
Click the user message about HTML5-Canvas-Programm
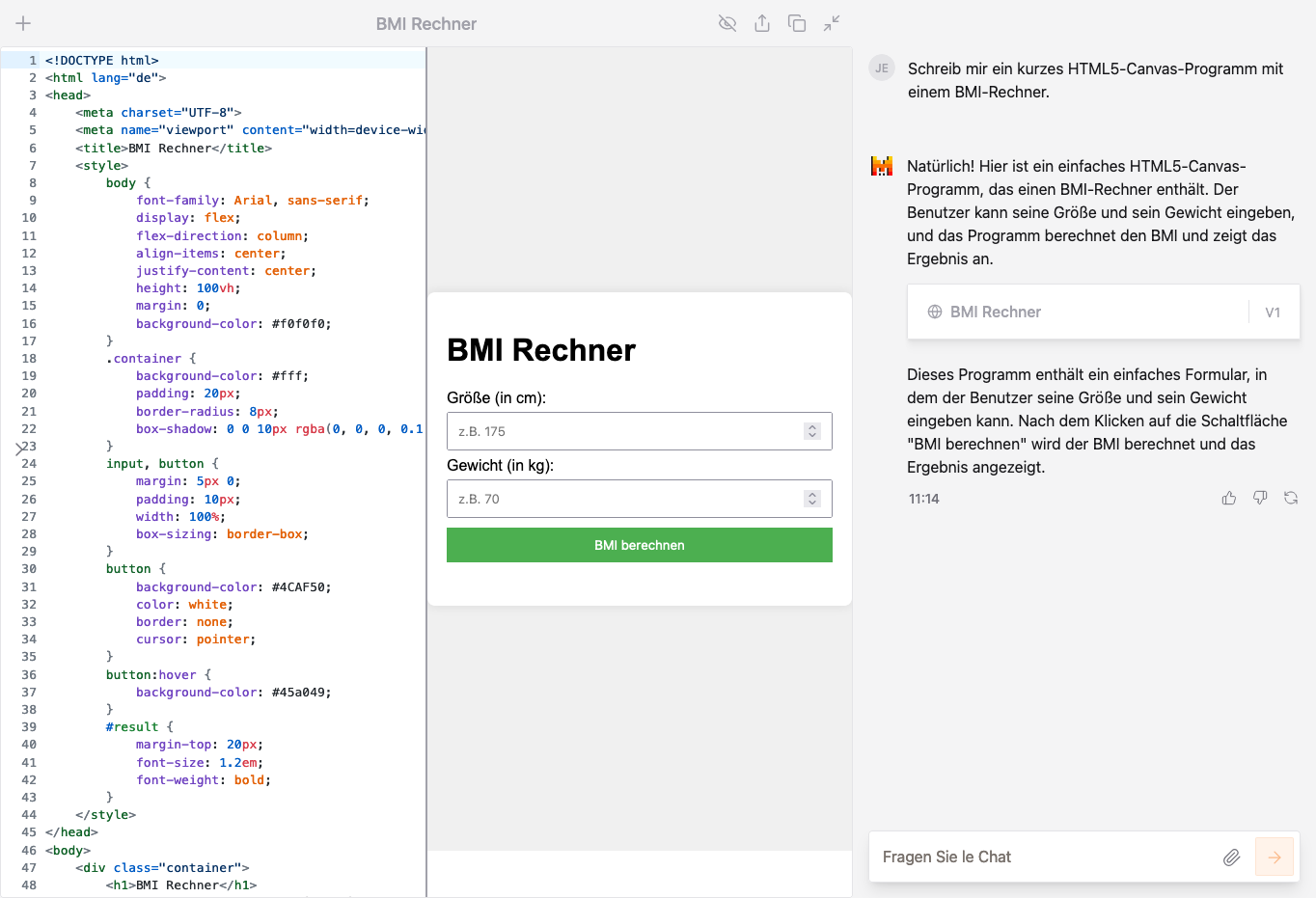tap(1095, 80)
